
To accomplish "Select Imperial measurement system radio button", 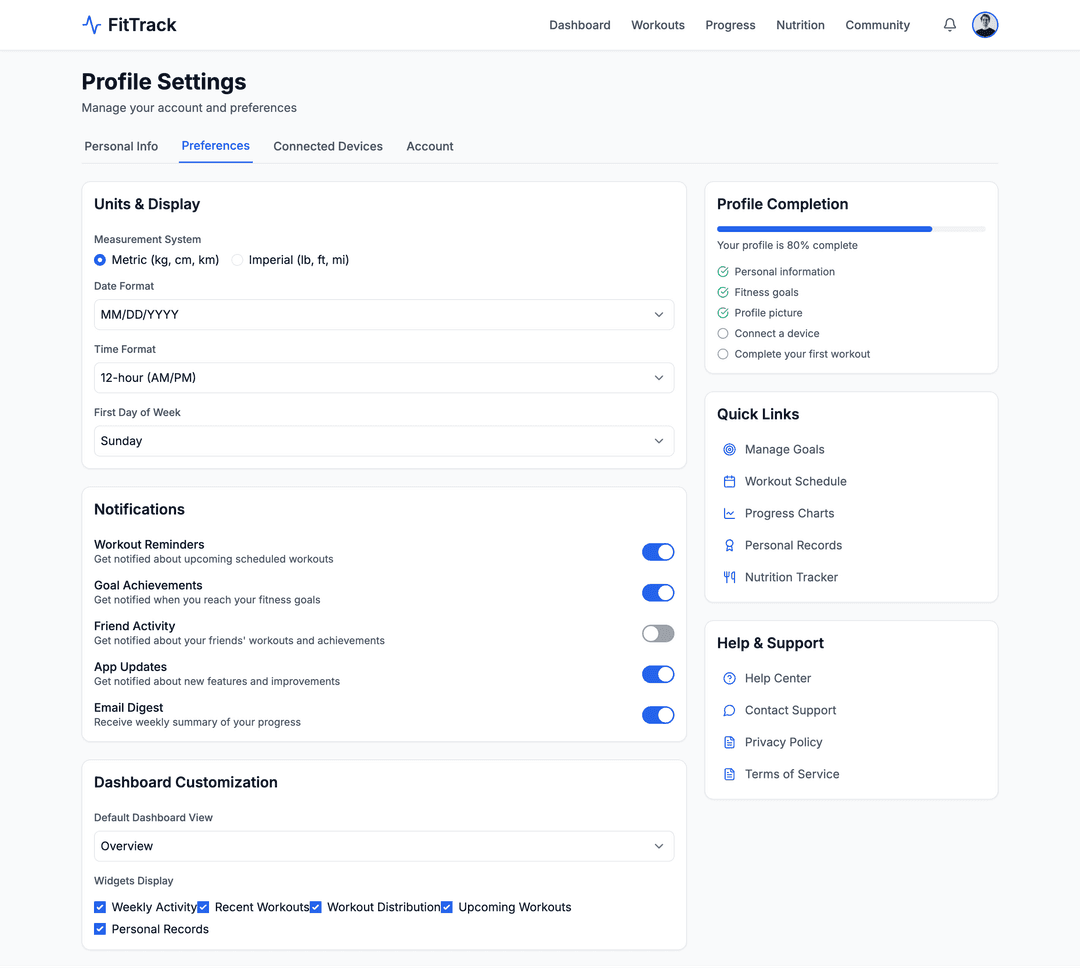I will tap(238, 260).
